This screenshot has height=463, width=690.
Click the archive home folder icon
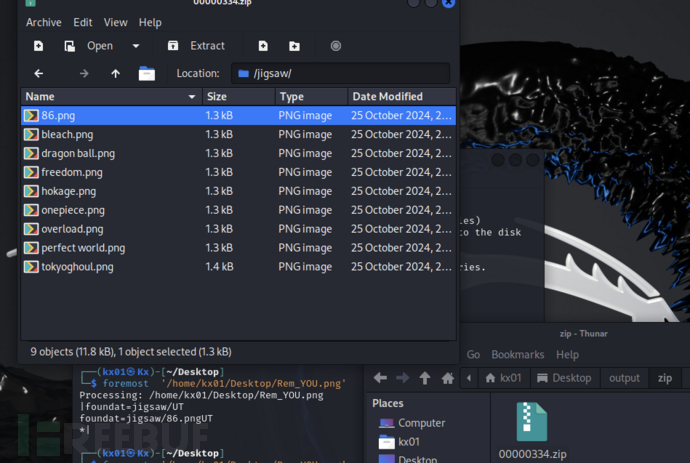click(x=147, y=74)
